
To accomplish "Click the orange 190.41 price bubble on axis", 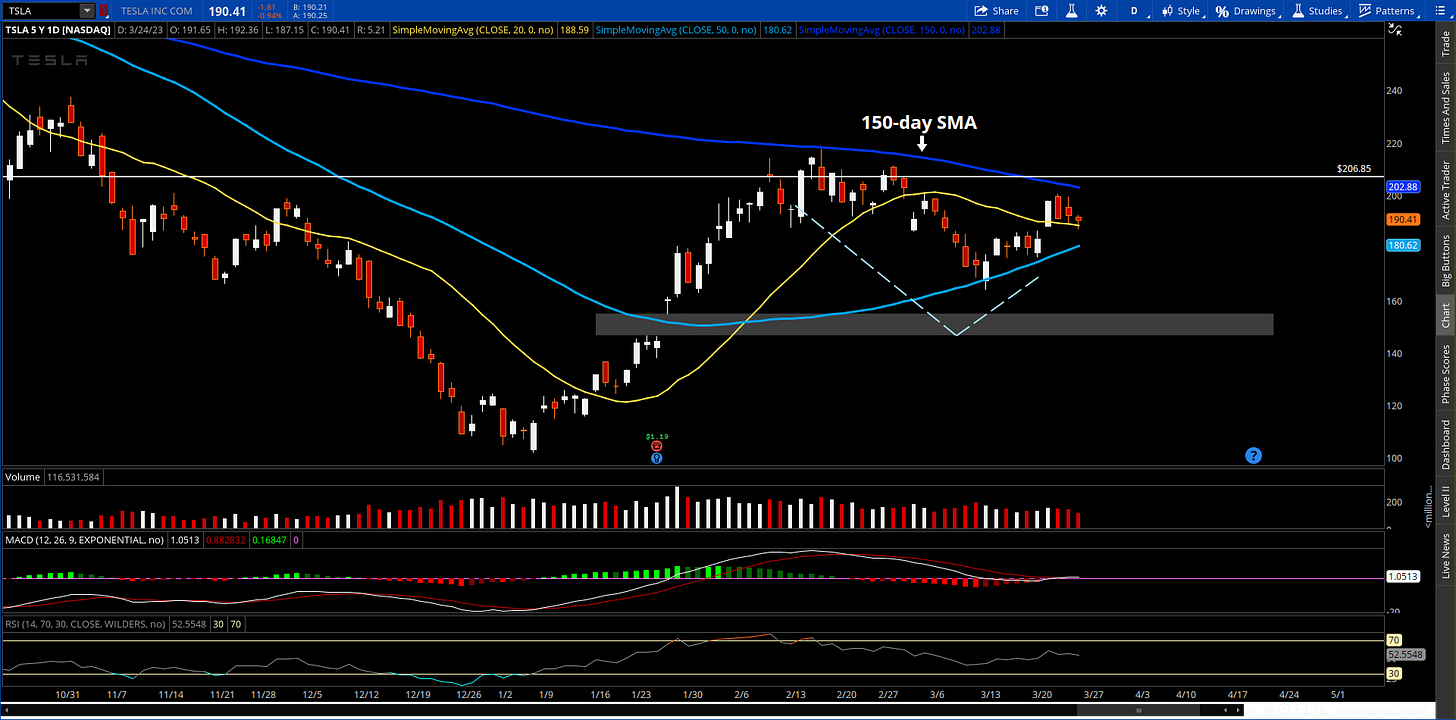I will coord(1403,219).
